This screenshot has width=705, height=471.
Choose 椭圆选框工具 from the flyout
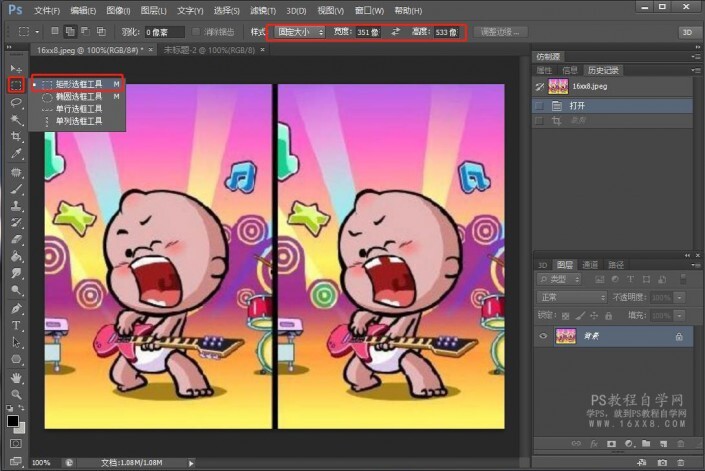coord(77,98)
